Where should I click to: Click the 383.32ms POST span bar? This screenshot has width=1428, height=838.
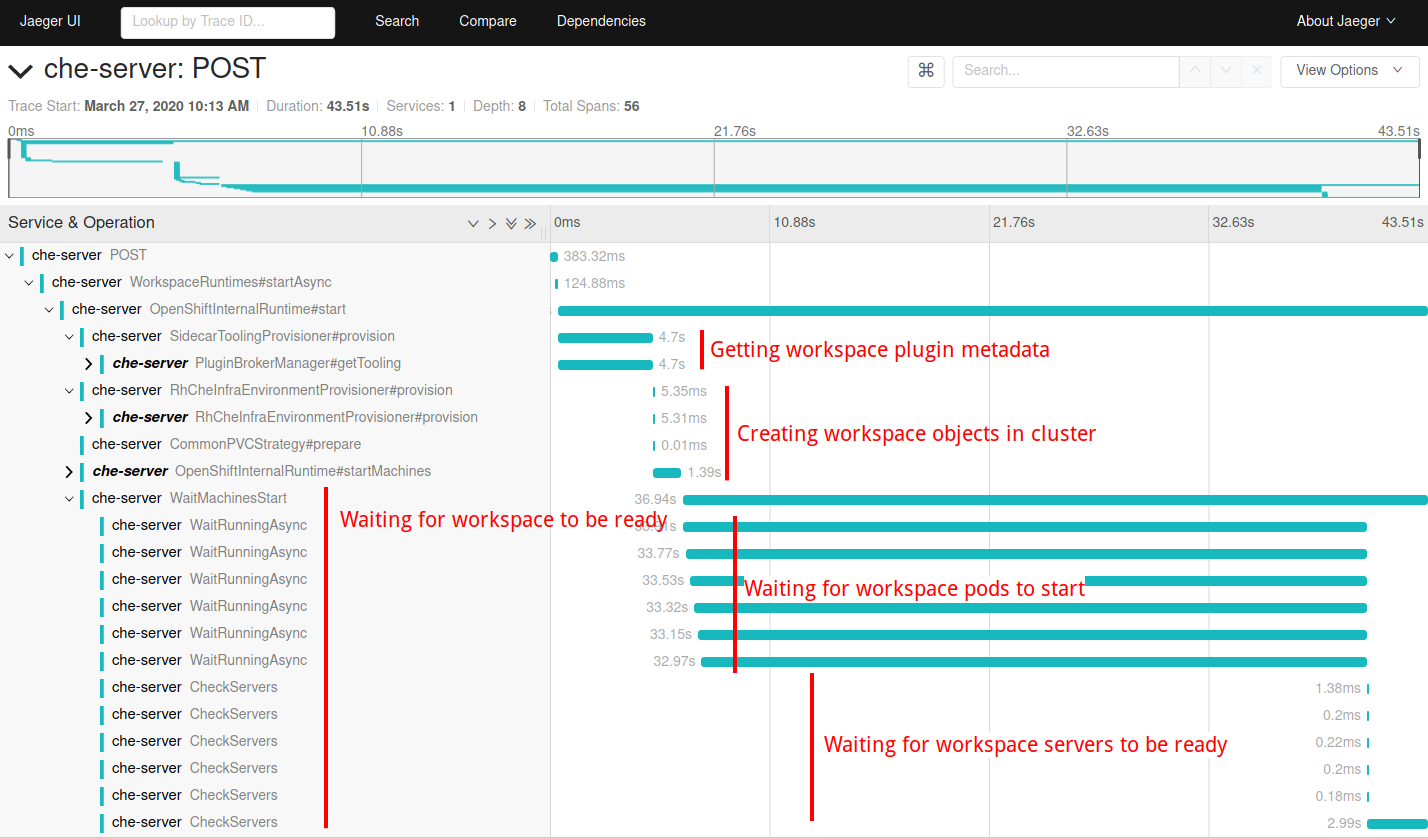click(554, 257)
